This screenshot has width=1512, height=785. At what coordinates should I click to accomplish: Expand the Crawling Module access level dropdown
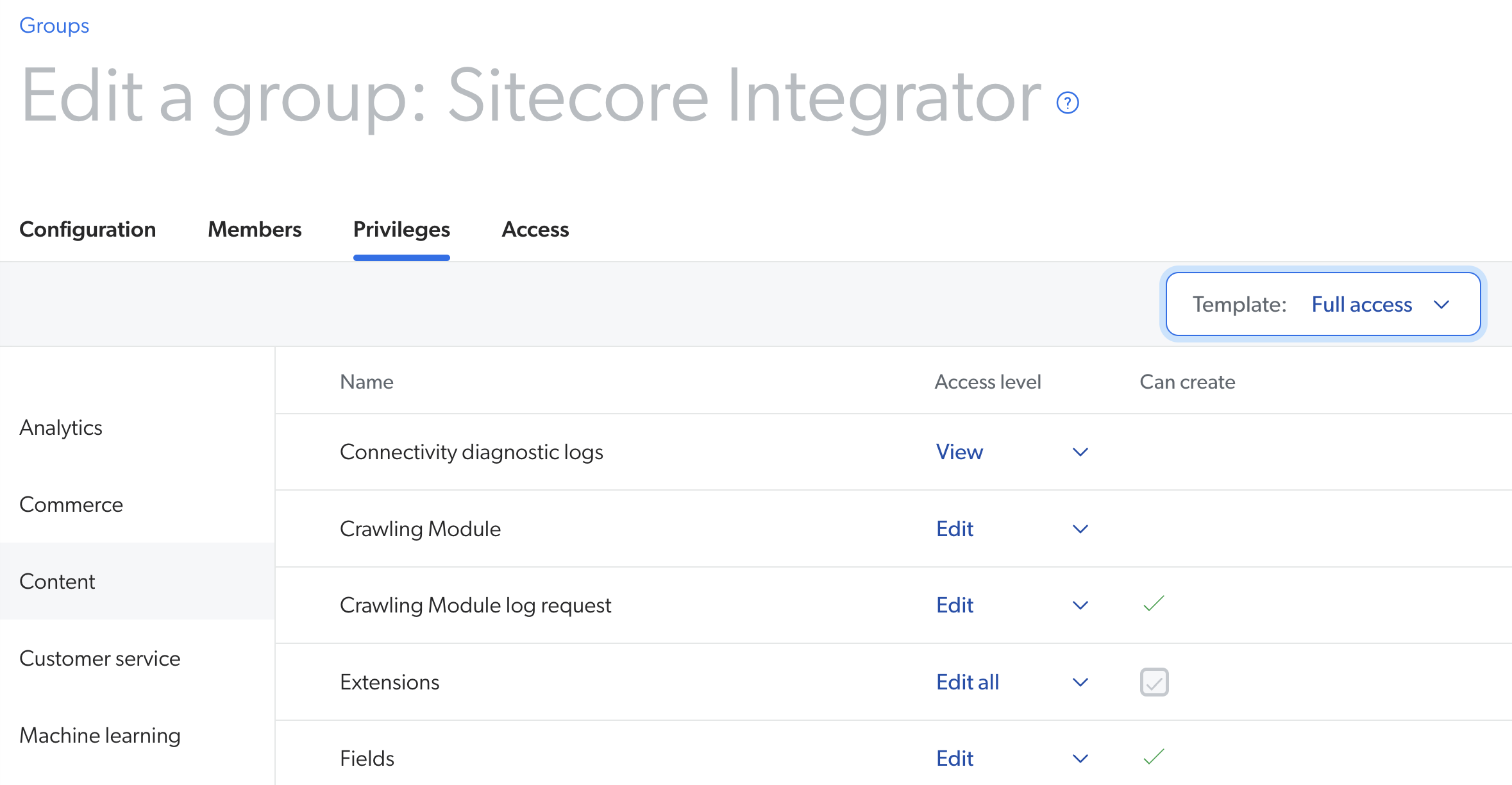coord(1080,528)
